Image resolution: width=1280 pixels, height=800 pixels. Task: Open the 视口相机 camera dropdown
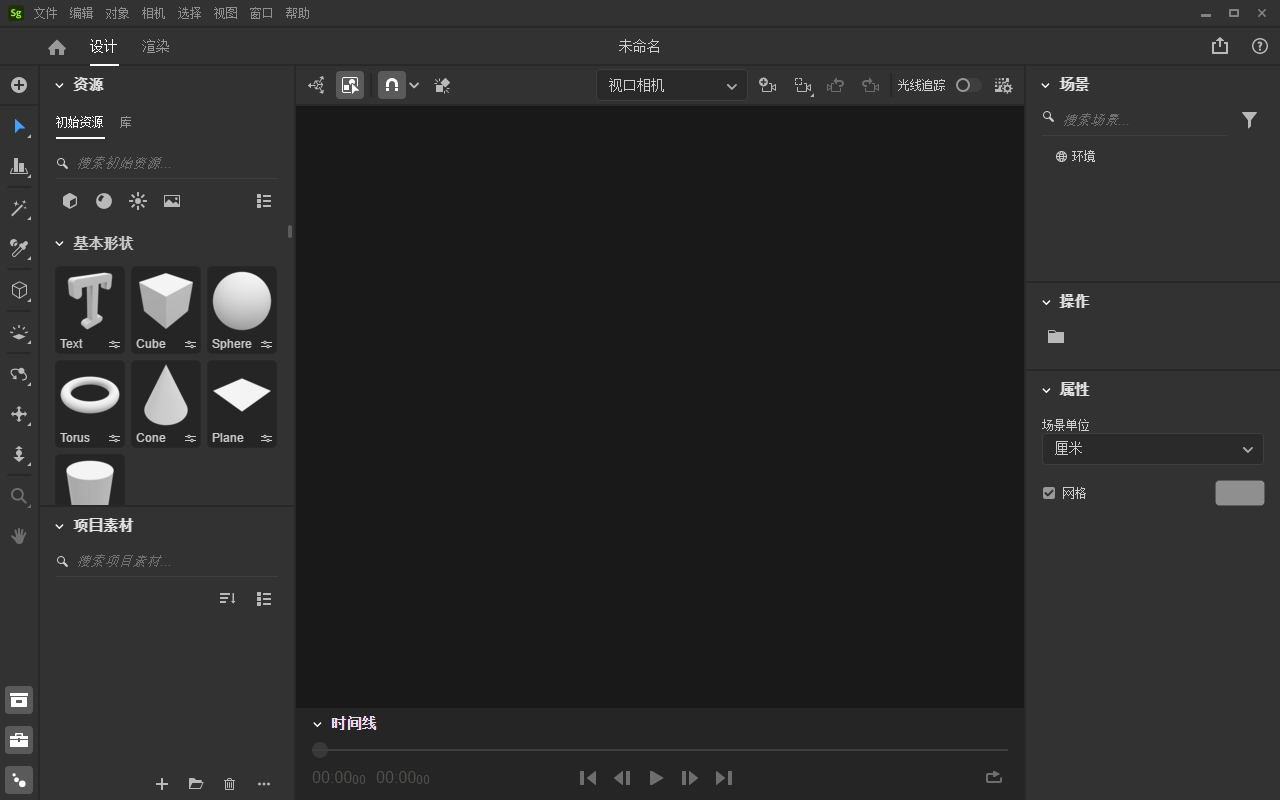(671, 86)
